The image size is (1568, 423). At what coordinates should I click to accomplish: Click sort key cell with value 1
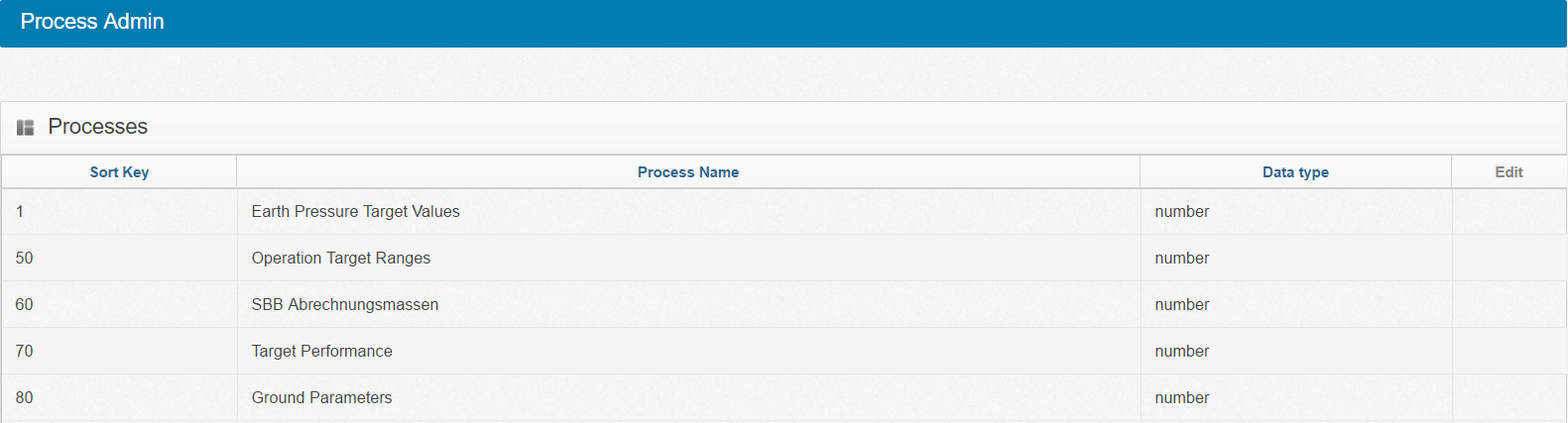click(x=20, y=212)
